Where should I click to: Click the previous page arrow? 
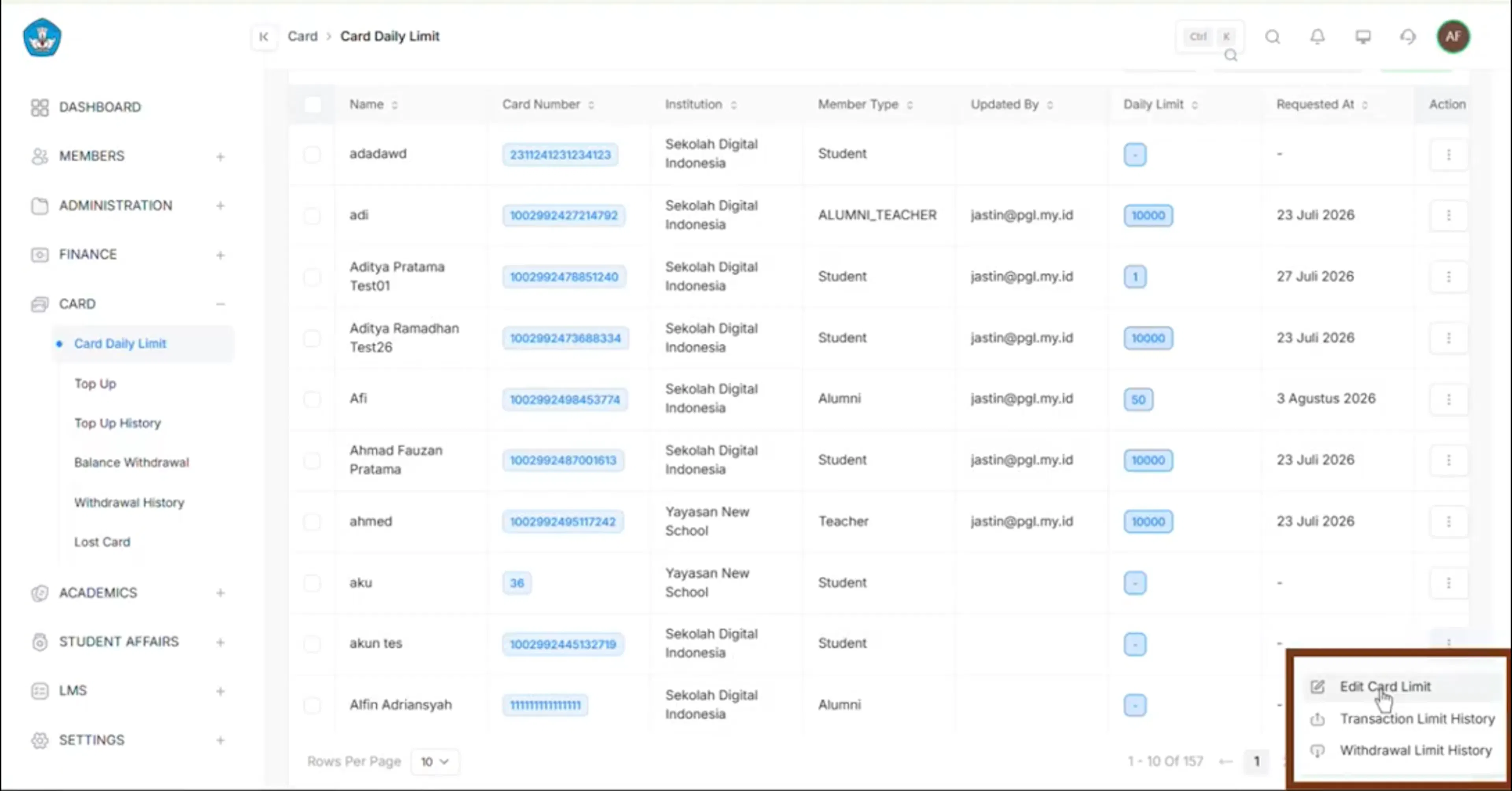click(x=1226, y=761)
